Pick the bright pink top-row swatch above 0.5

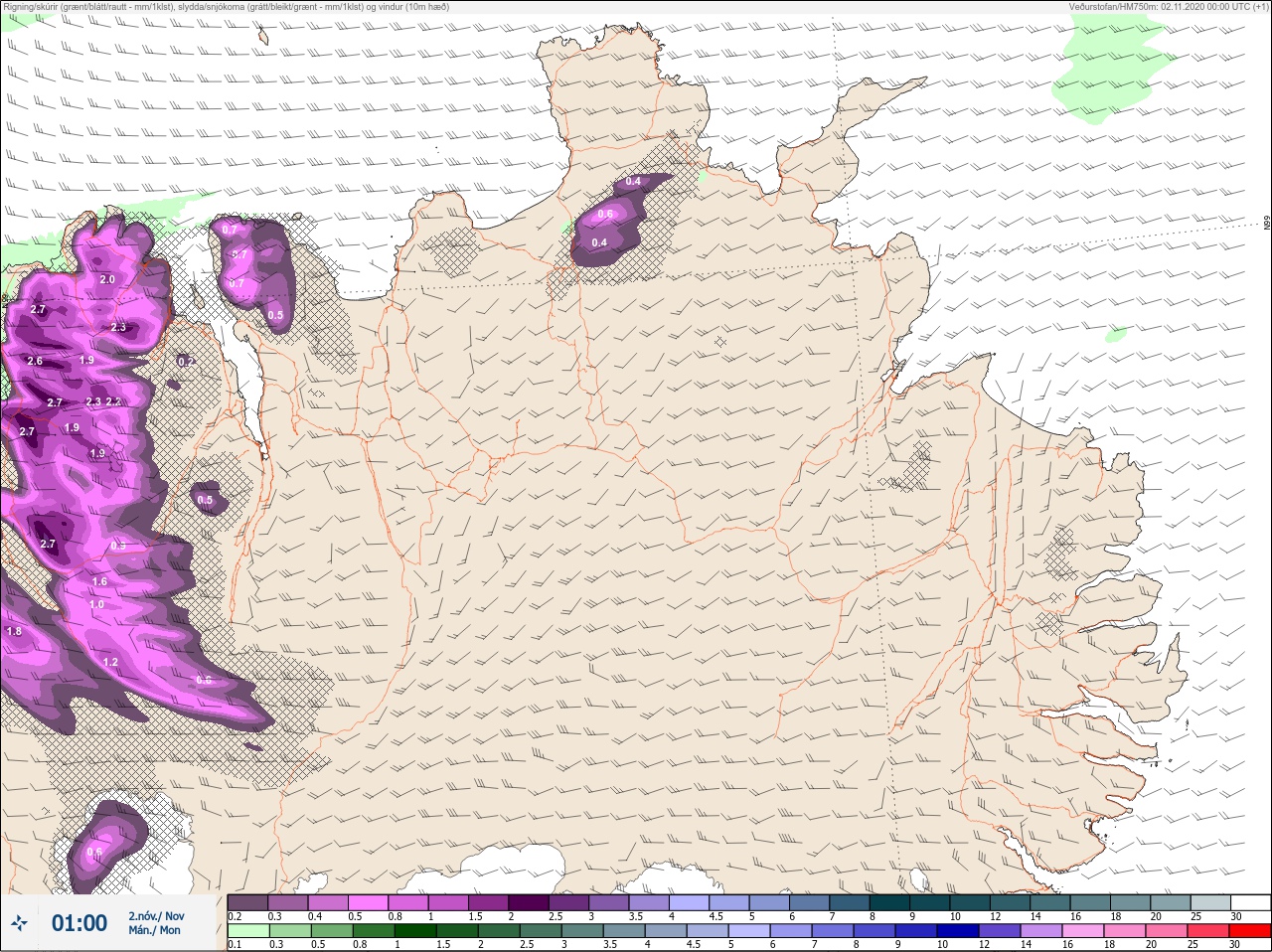[x=368, y=902]
